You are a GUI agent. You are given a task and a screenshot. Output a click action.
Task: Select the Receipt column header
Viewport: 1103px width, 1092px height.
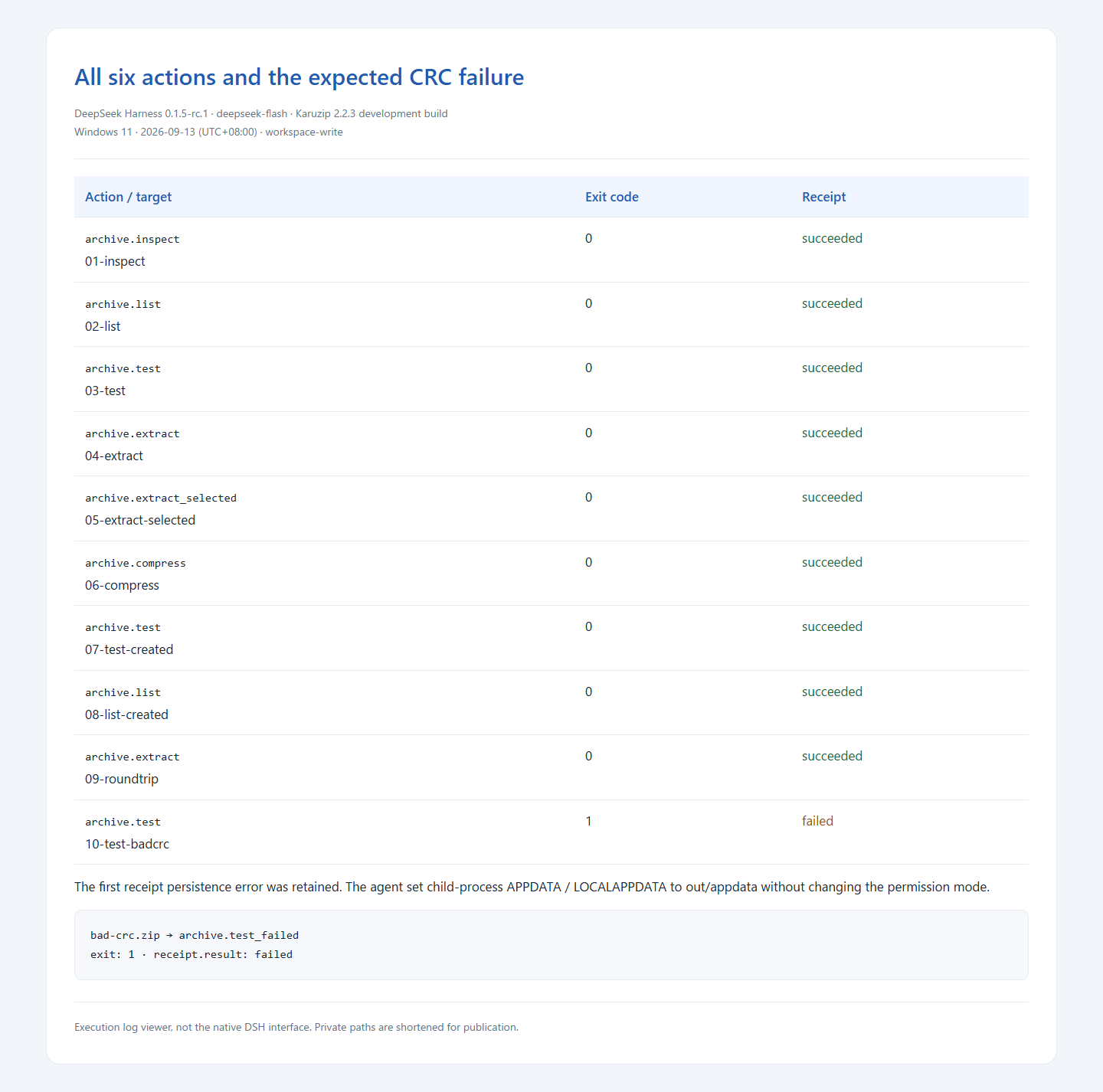(x=823, y=197)
